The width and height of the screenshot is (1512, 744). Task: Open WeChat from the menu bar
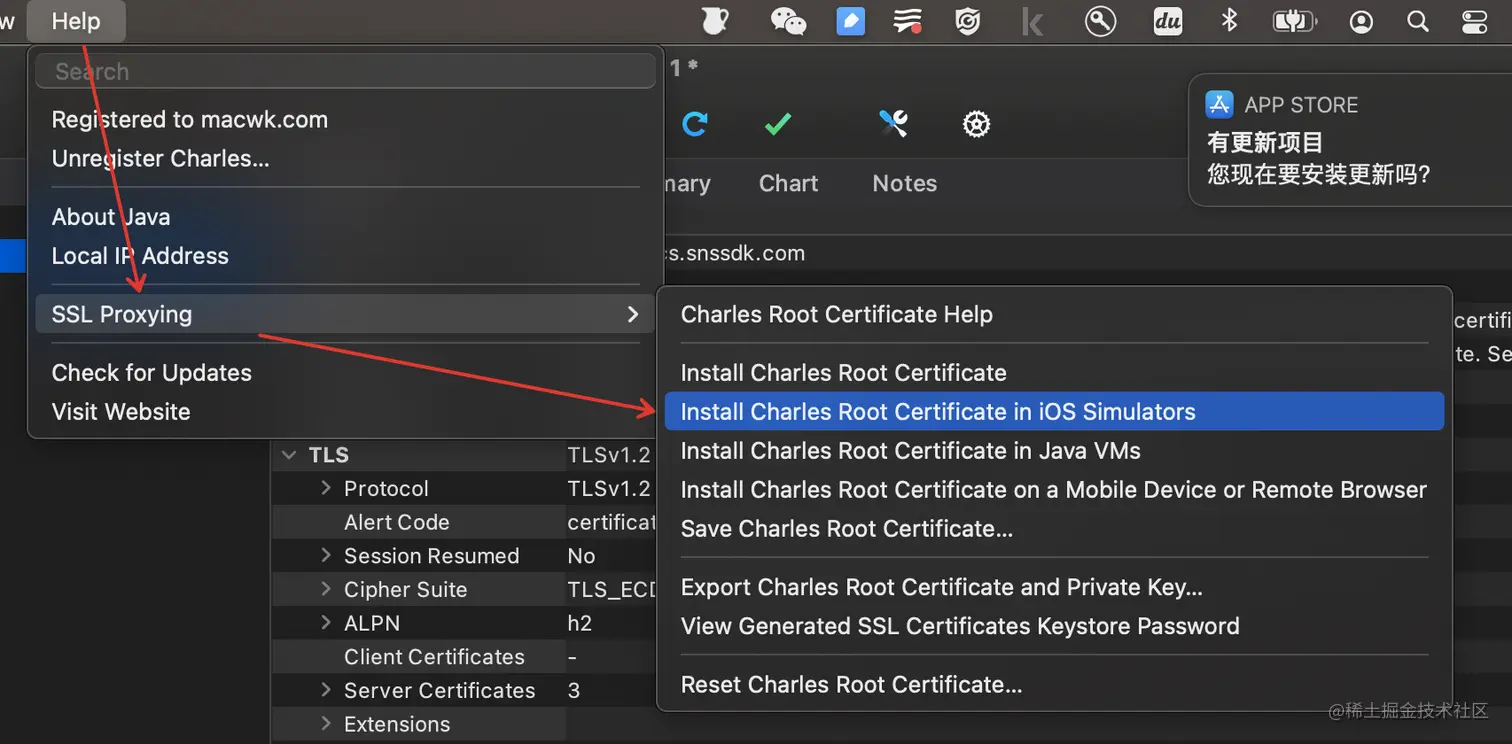click(788, 21)
